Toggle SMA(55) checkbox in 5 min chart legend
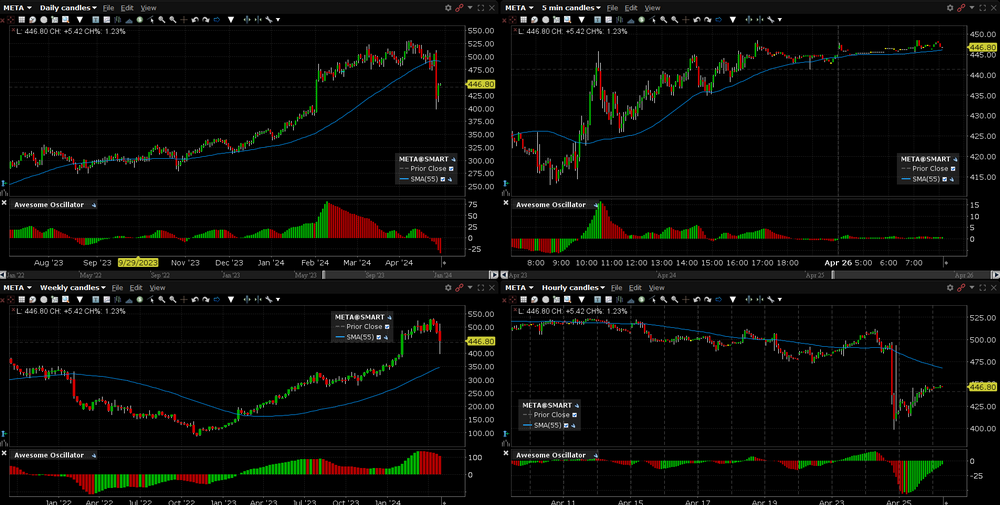 (x=944, y=179)
